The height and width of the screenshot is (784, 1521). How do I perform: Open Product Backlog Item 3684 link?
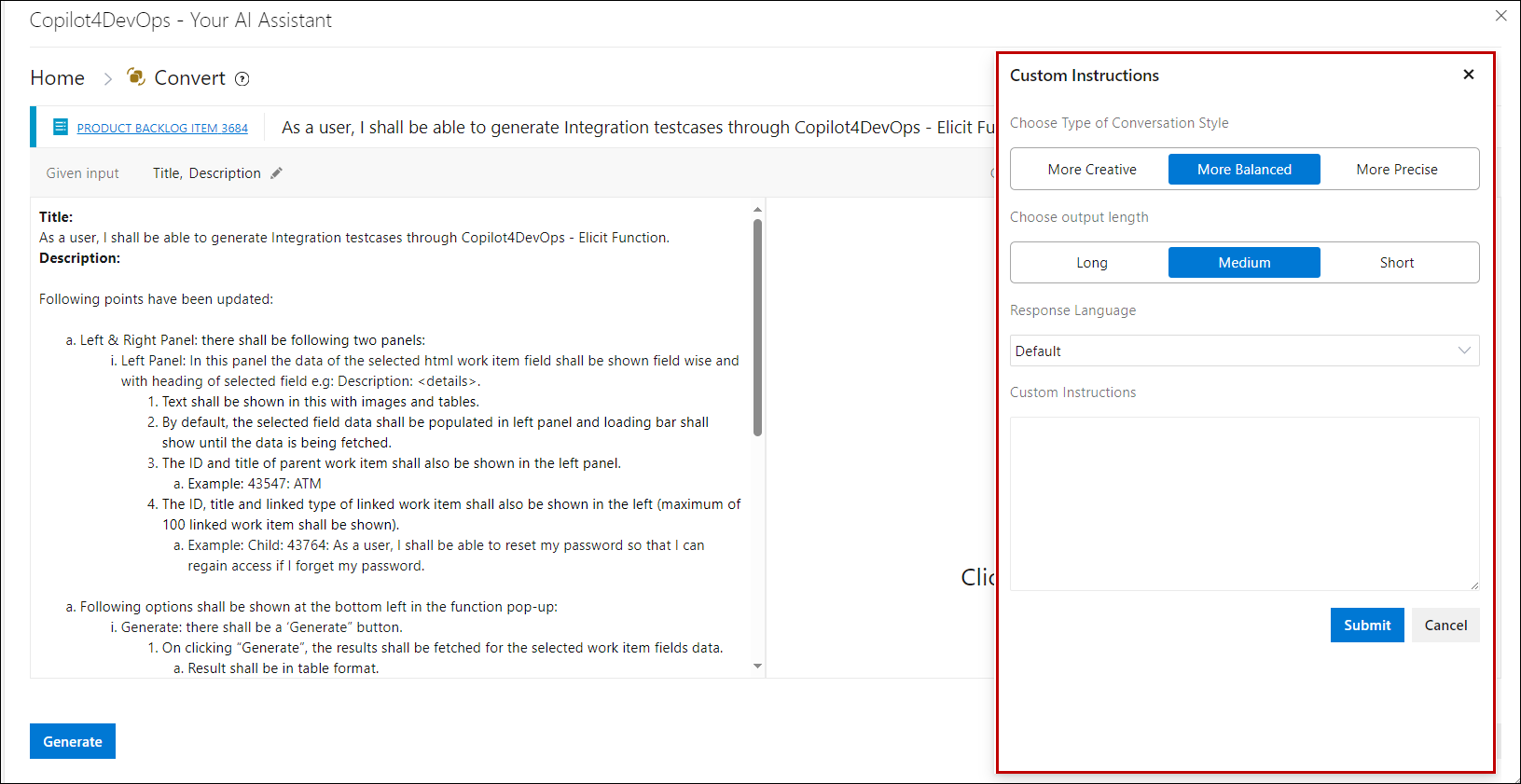point(162,129)
